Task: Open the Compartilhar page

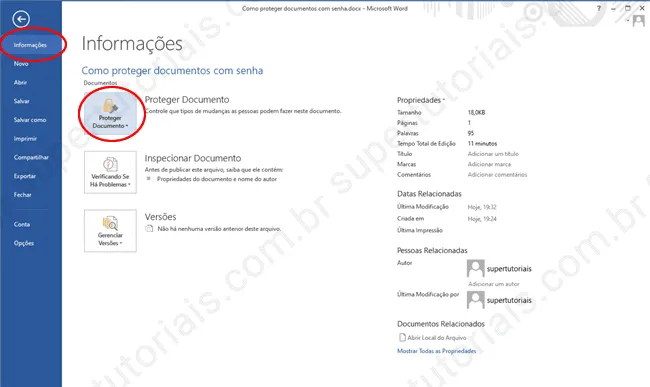Action: pos(31,157)
